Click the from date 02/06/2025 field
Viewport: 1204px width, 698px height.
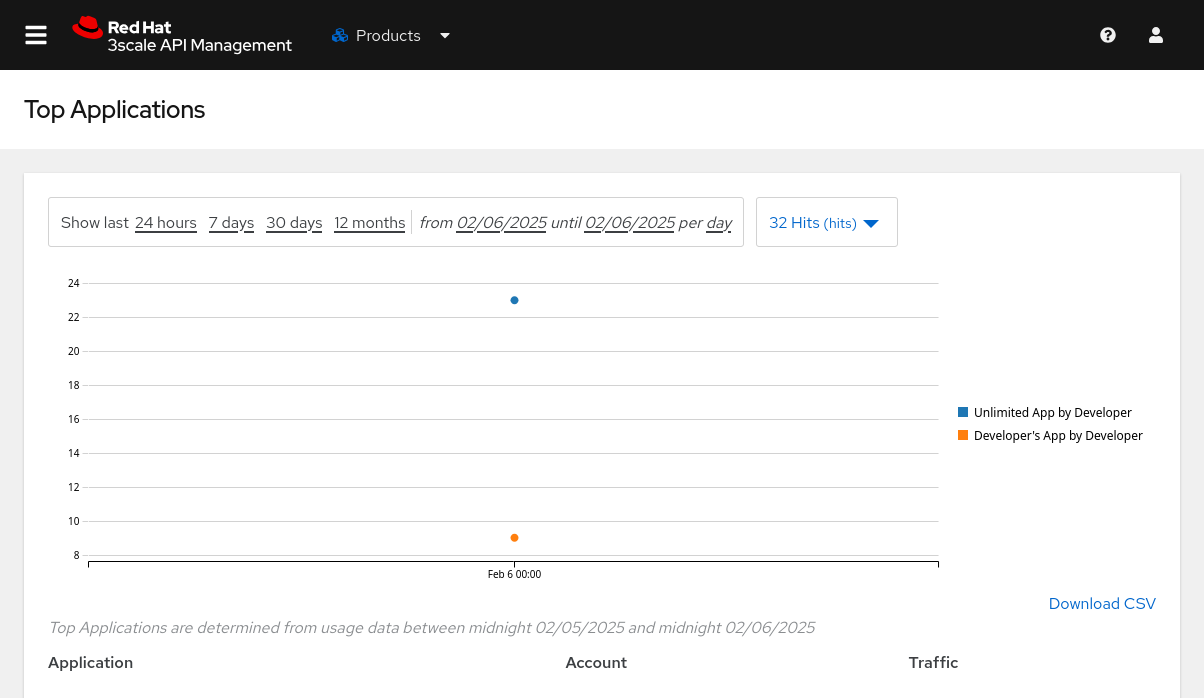click(501, 223)
